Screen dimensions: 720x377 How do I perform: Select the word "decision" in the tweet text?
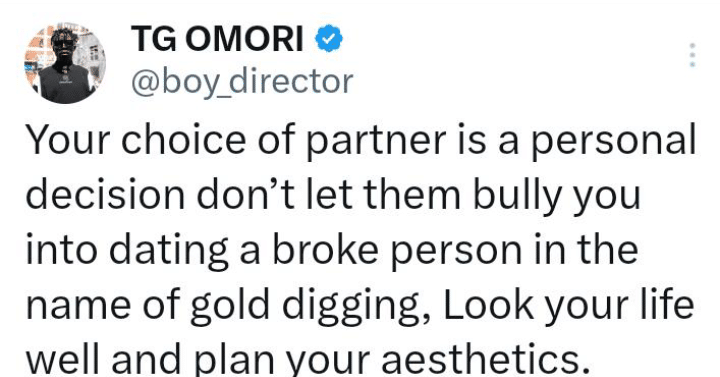click(105, 194)
